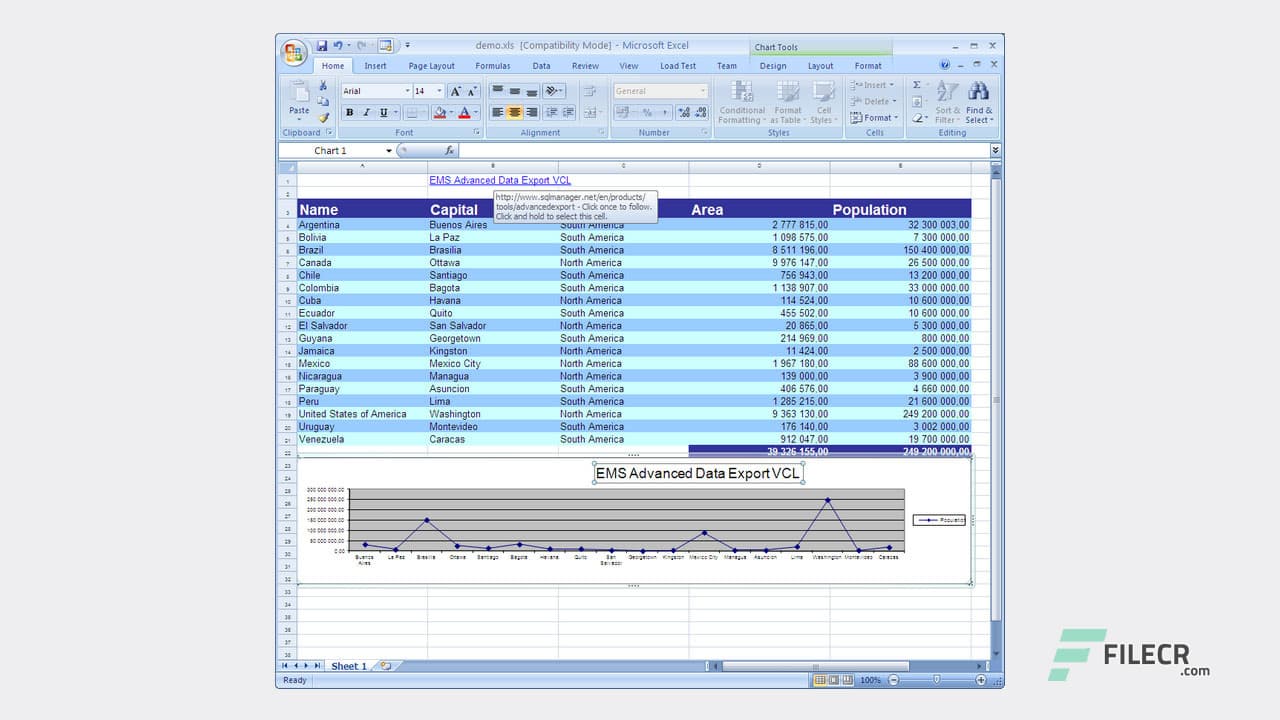Viewport: 1280px width, 720px height.
Task: Switch to the Page Layout ribbon tab
Action: [431, 65]
